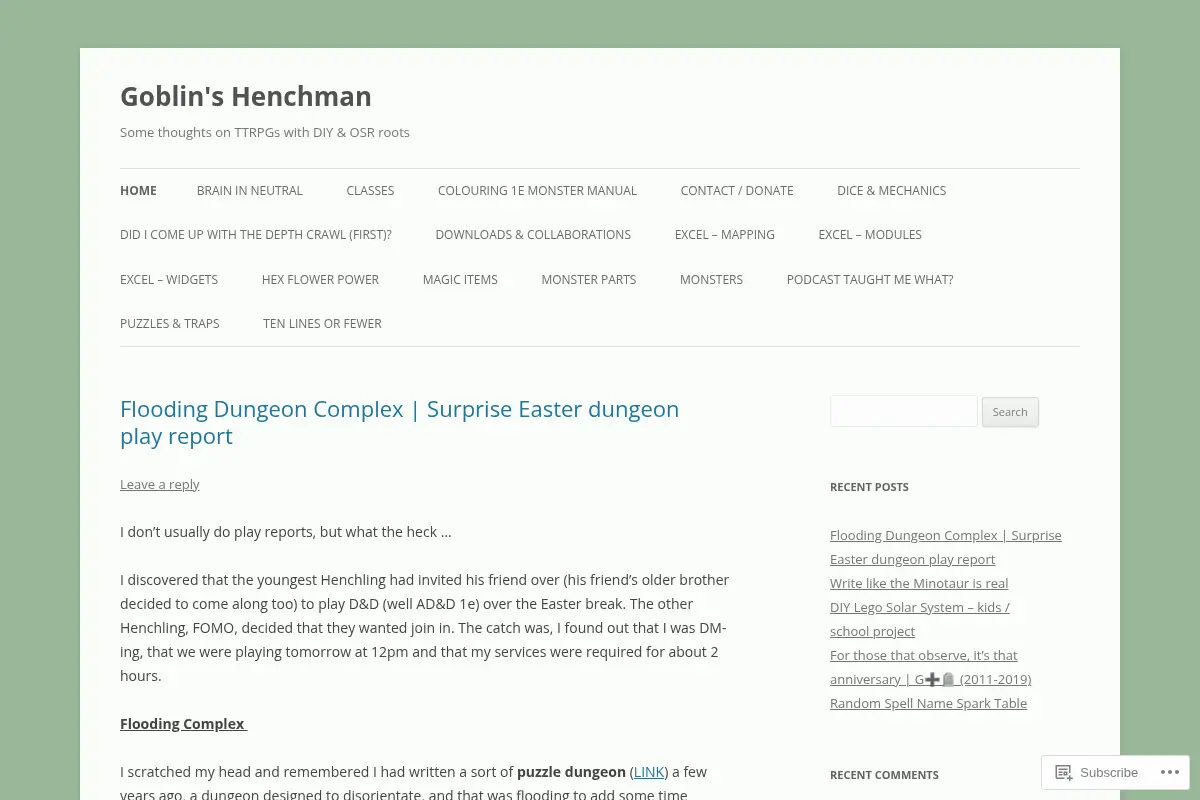Screen dimensions: 1200x800
Task: Open the EXCEL – MODULES menu item
Action: point(870,235)
